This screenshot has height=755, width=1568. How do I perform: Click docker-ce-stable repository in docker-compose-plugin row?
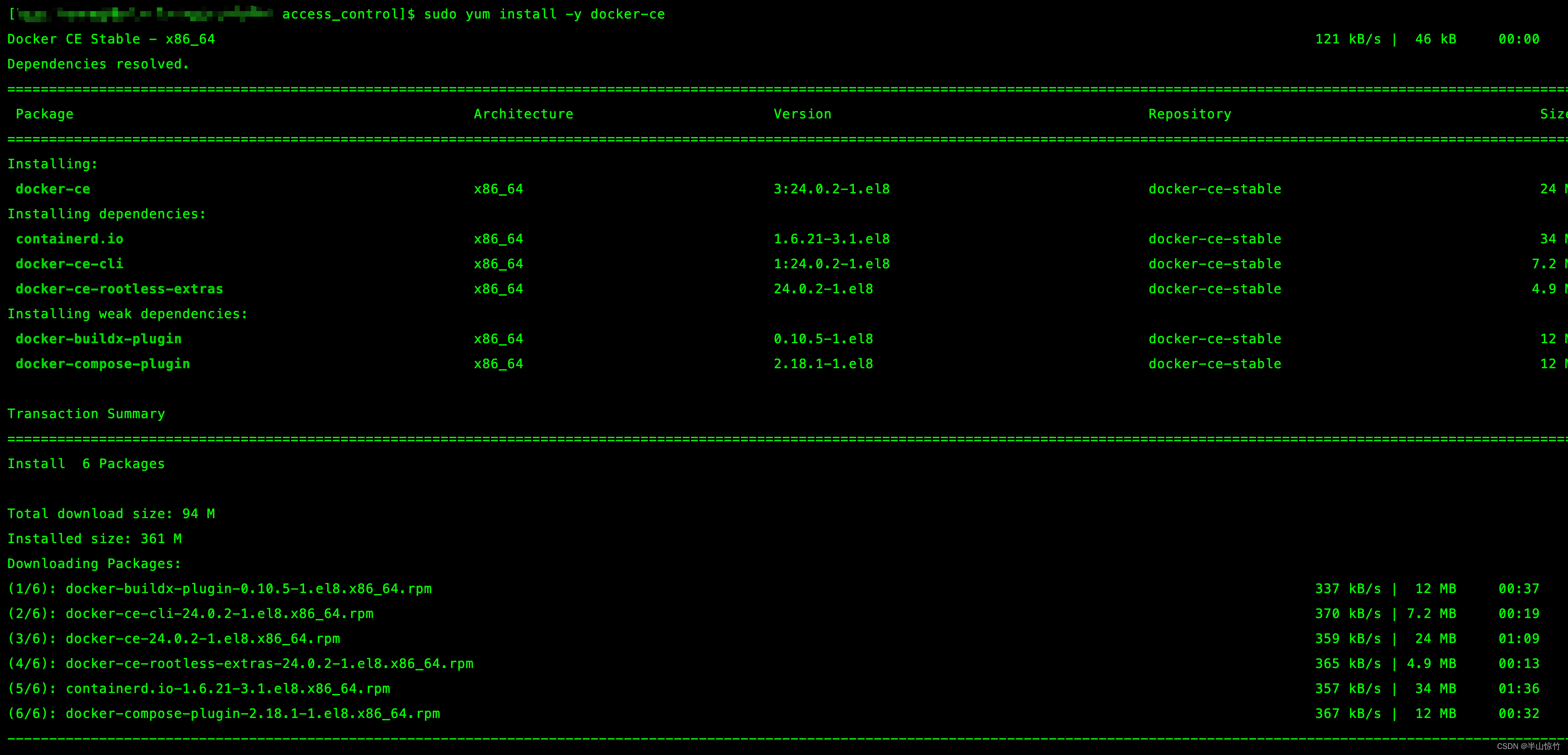pos(1214,364)
